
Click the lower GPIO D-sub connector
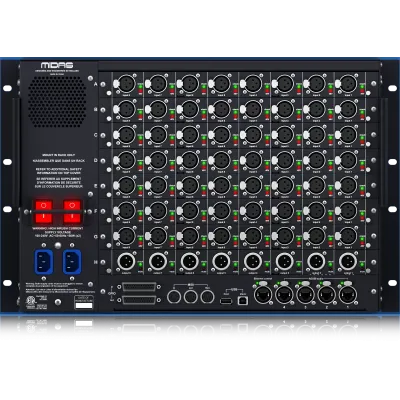coord(140,300)
